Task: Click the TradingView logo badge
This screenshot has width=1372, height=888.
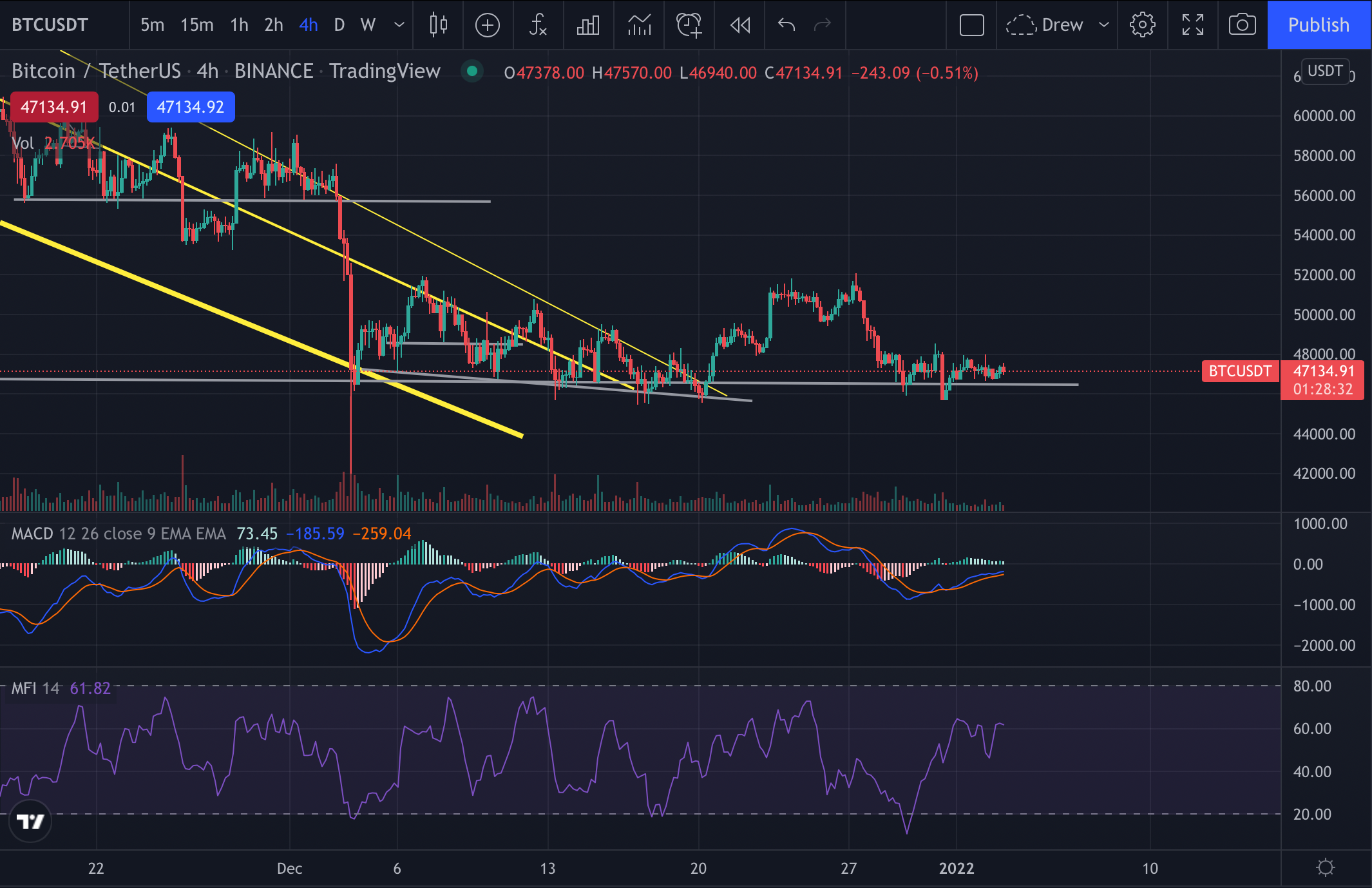Action: tap(30, 821)
